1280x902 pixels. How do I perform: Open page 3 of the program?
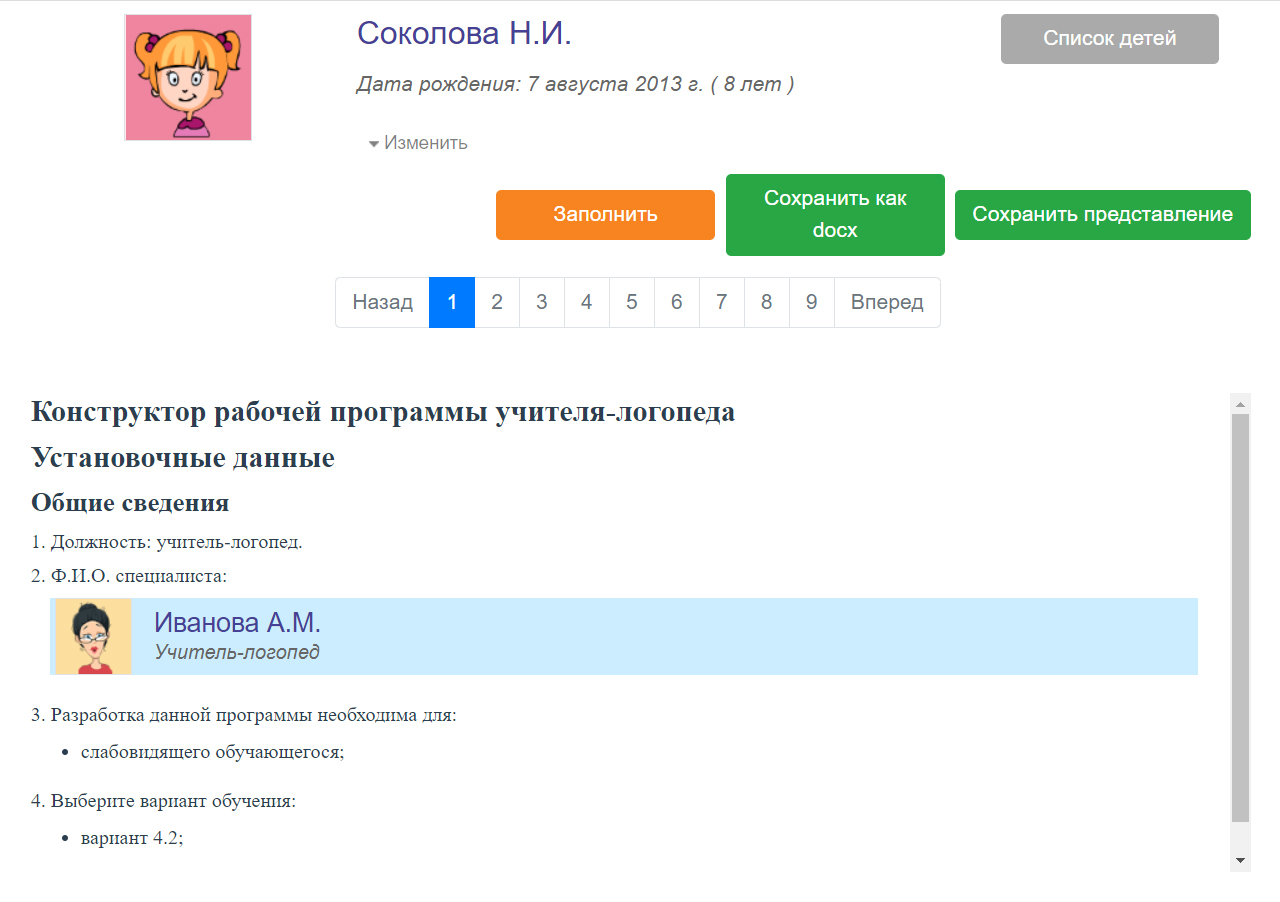coord(542,302)
